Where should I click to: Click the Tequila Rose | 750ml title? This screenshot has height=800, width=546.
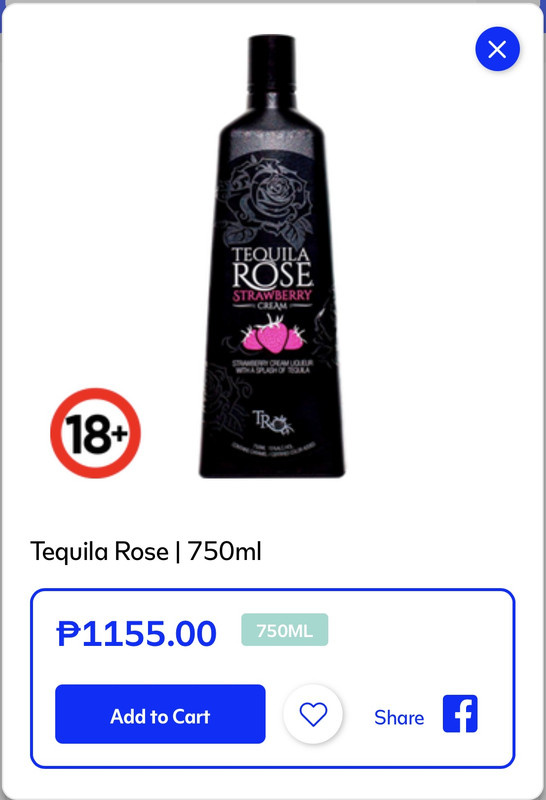[146, 552]
